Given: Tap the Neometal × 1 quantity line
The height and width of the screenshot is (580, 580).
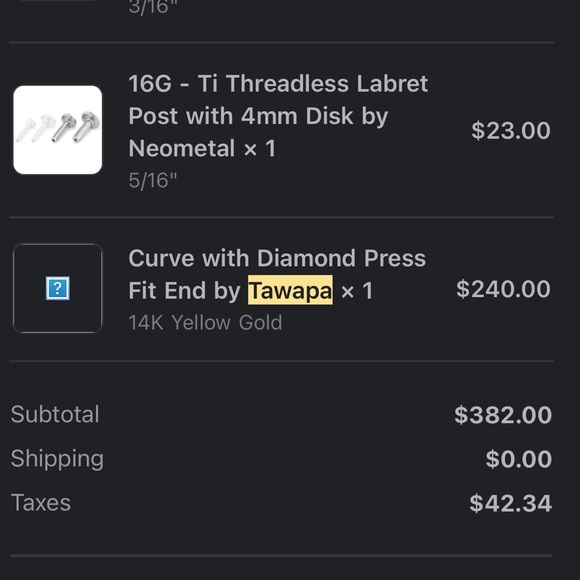Looking at the screenshot, I should point(202,148).
